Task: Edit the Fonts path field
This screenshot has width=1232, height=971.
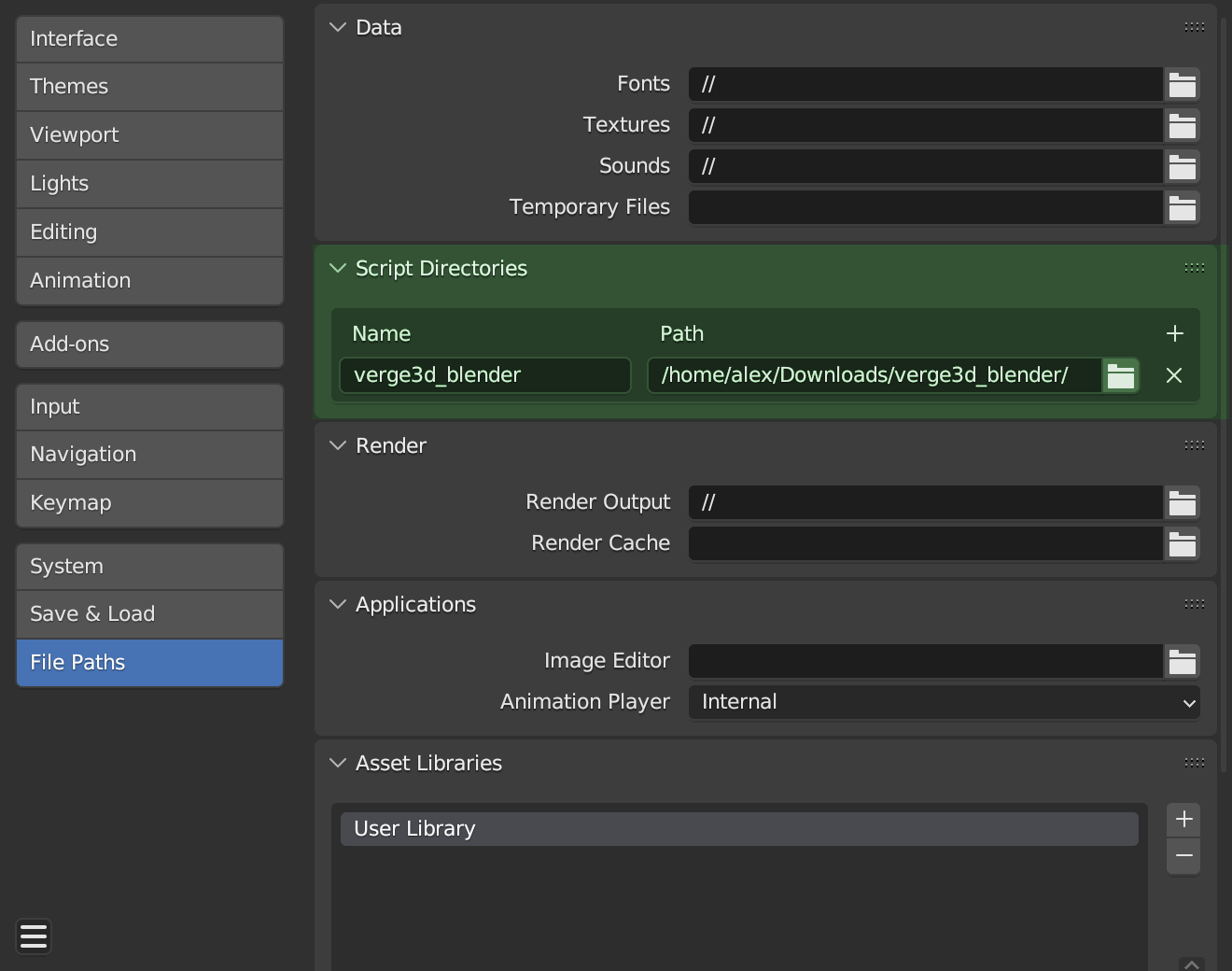Action: (x=926, y=84)
